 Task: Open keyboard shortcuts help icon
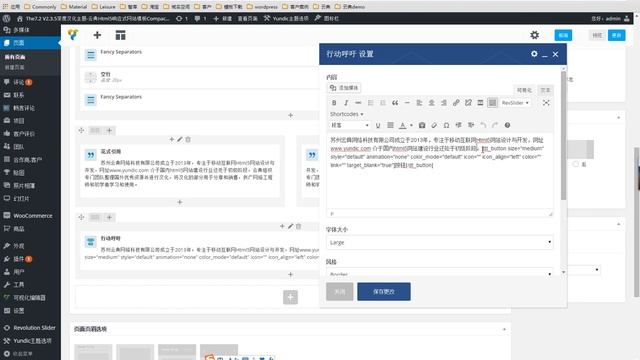point(507,125)
